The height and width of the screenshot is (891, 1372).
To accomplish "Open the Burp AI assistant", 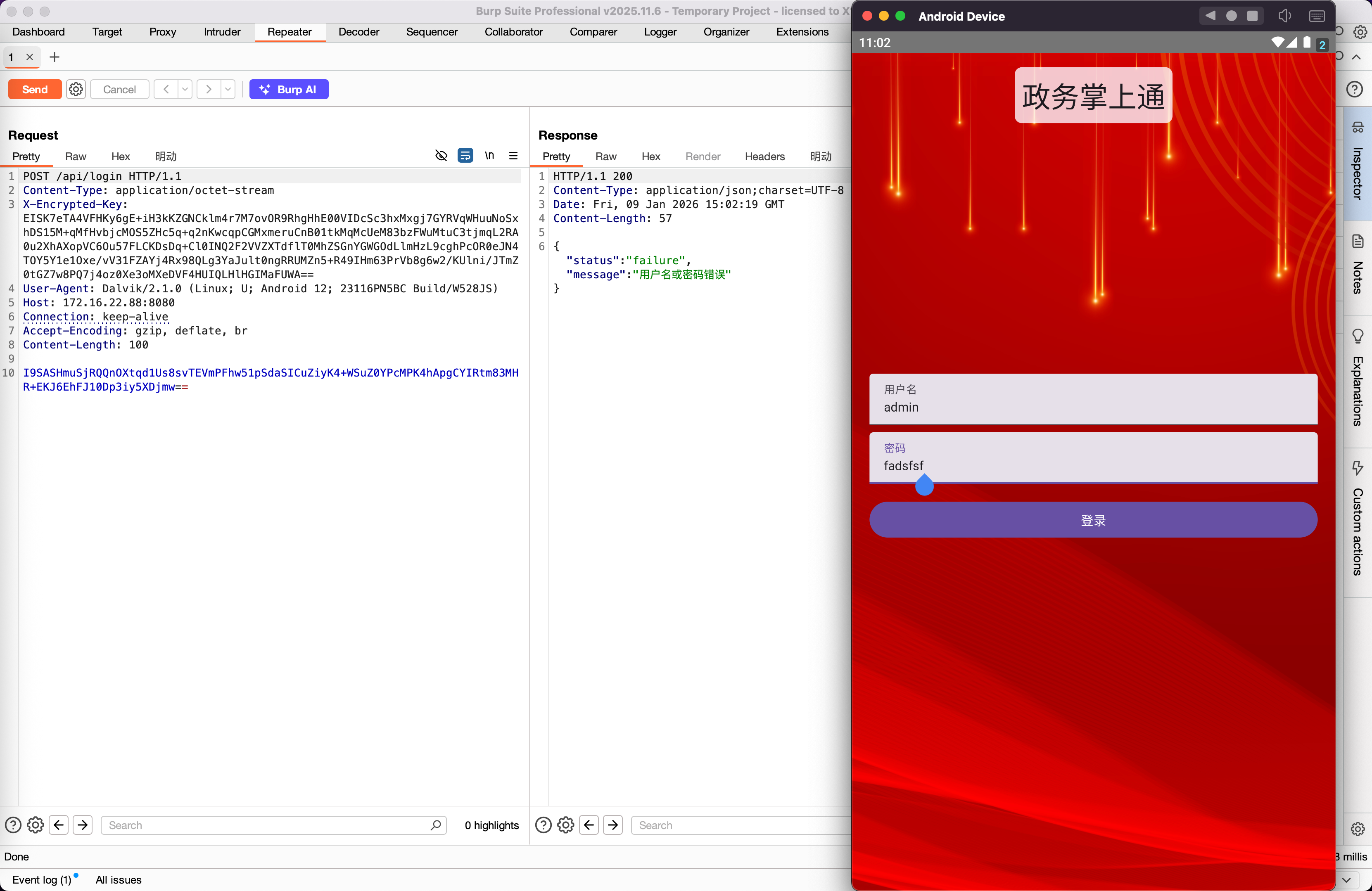I will tap(288, 89).
